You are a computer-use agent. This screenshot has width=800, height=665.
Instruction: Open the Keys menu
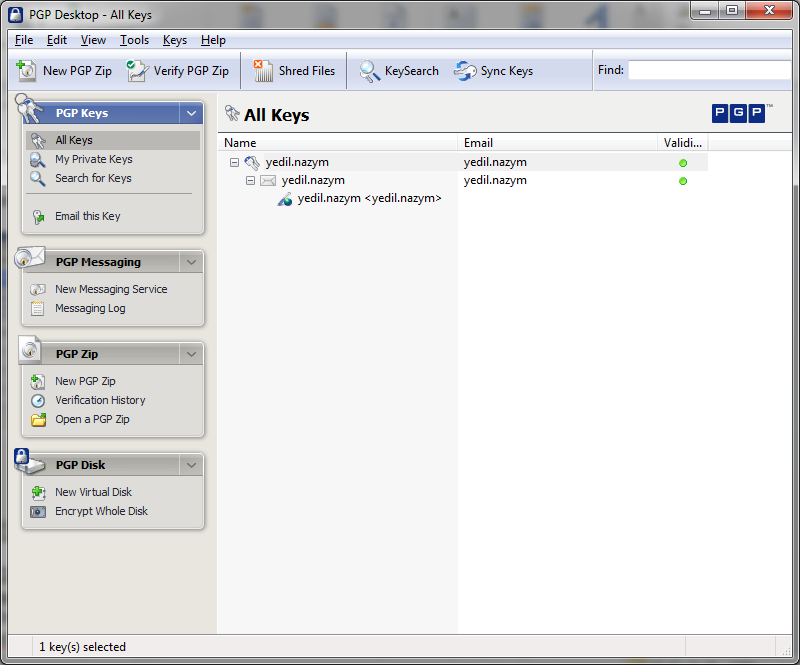[x=175, y=40]
